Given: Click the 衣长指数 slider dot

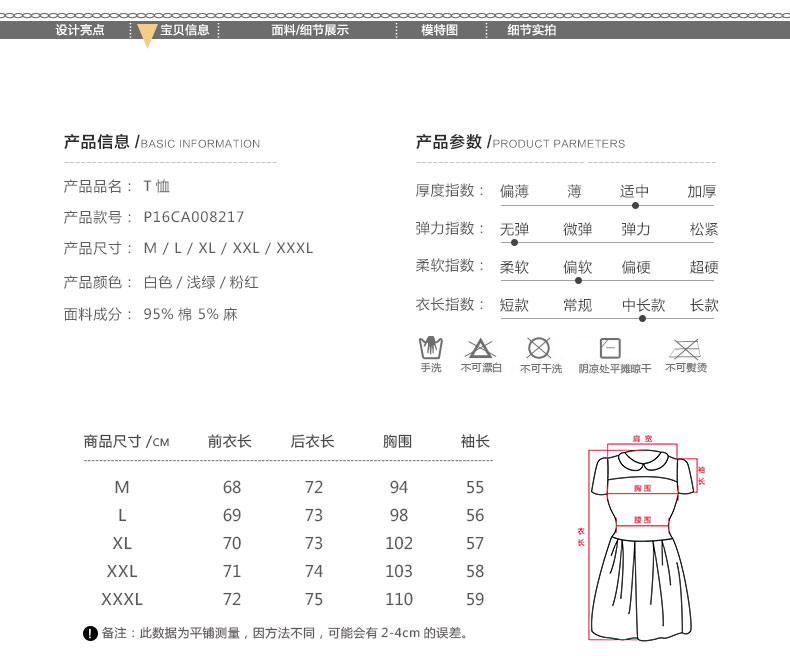Looking at the screenshot, I should click(642, 318).
